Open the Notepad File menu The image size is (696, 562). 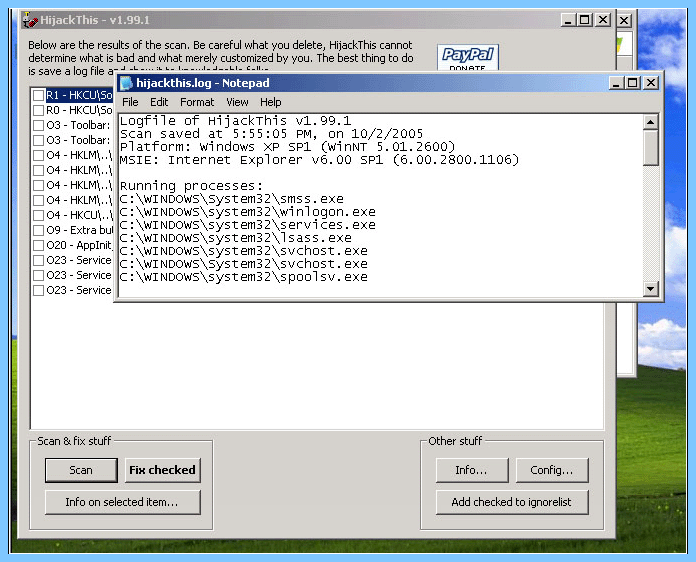pyautogui.click(x=130, y=102)
